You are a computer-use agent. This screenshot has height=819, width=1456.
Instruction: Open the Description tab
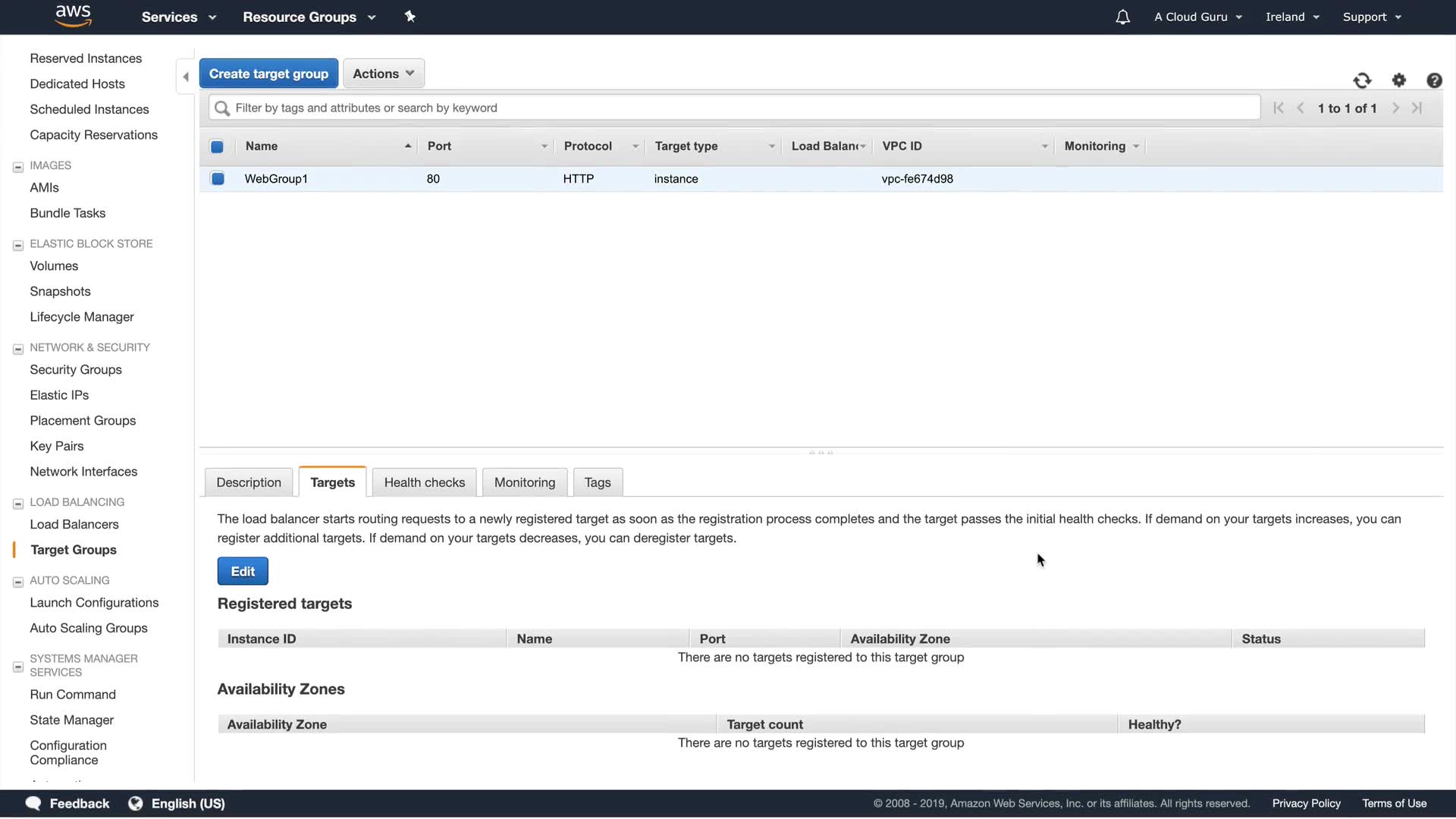pos(248,482)
